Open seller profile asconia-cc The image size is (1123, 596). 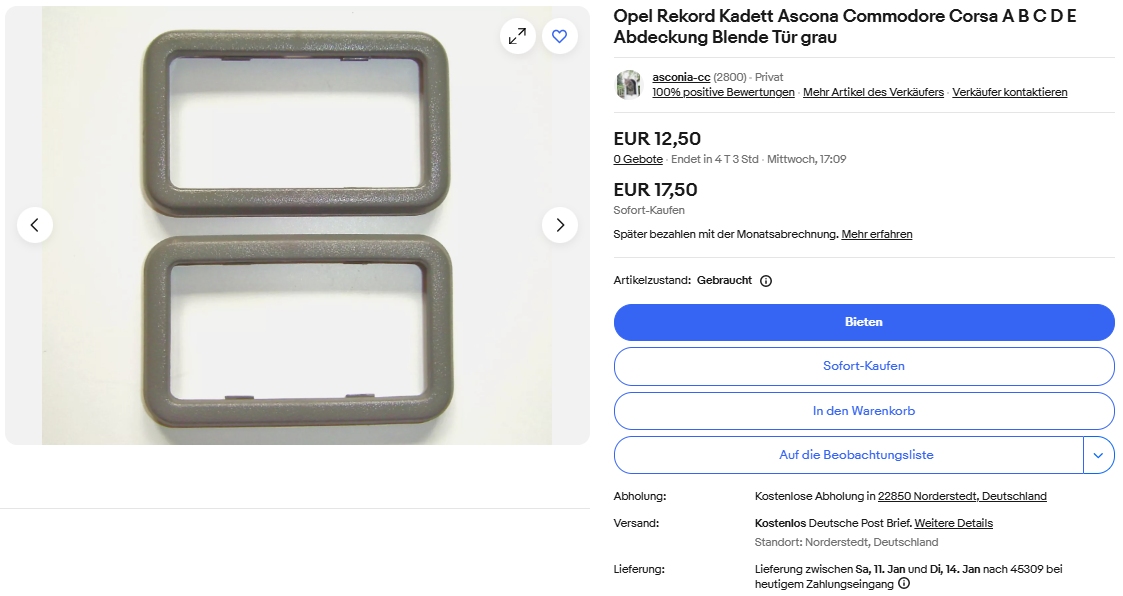tap(680, 77)
